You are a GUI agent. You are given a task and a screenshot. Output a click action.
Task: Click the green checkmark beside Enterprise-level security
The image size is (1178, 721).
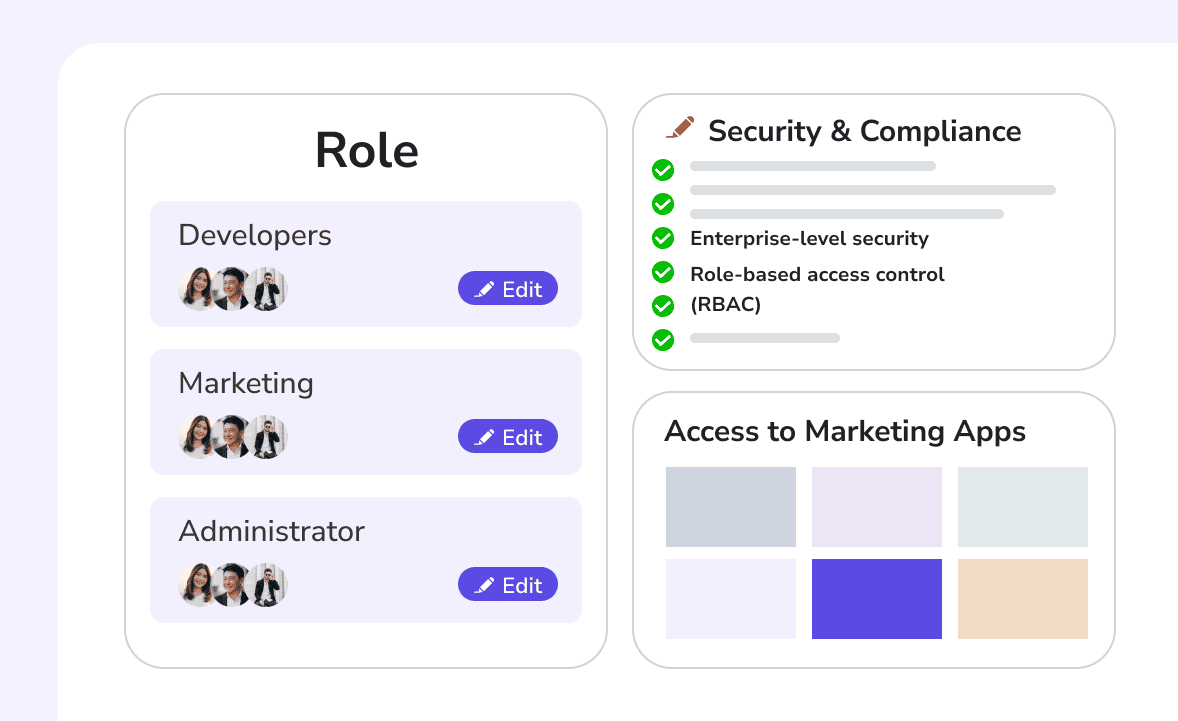point(662,238)
